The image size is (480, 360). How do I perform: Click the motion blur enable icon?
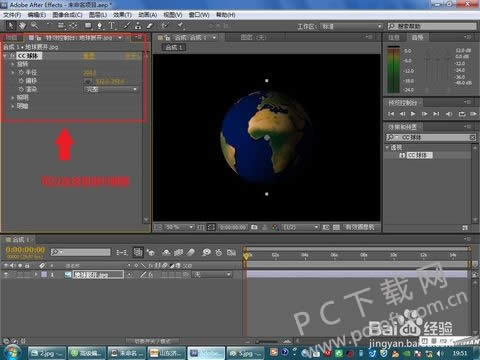coord(191,253)
